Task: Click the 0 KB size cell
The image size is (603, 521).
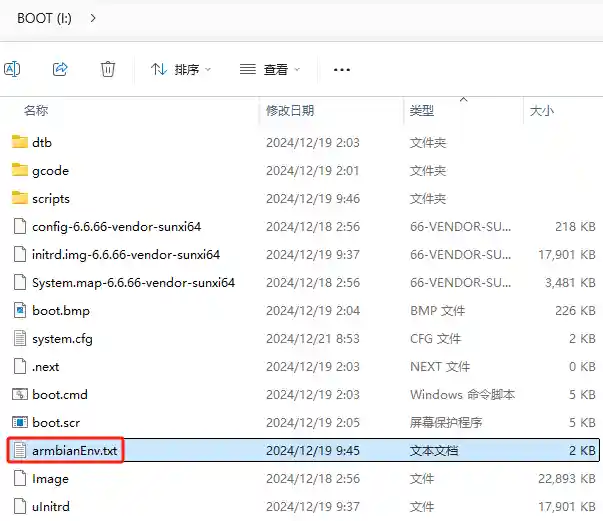Action: (582, 367)
